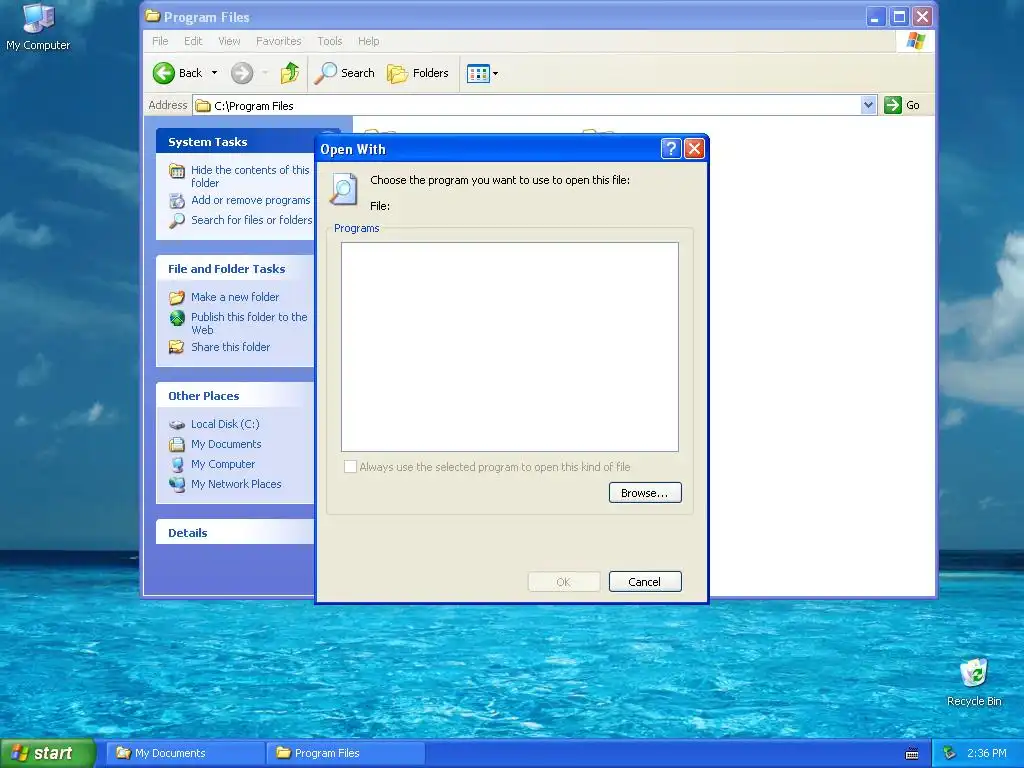The height and width of the screenshot is (768, 1024).
Task: Click the Open With help question button
Action: pos(671,149)
